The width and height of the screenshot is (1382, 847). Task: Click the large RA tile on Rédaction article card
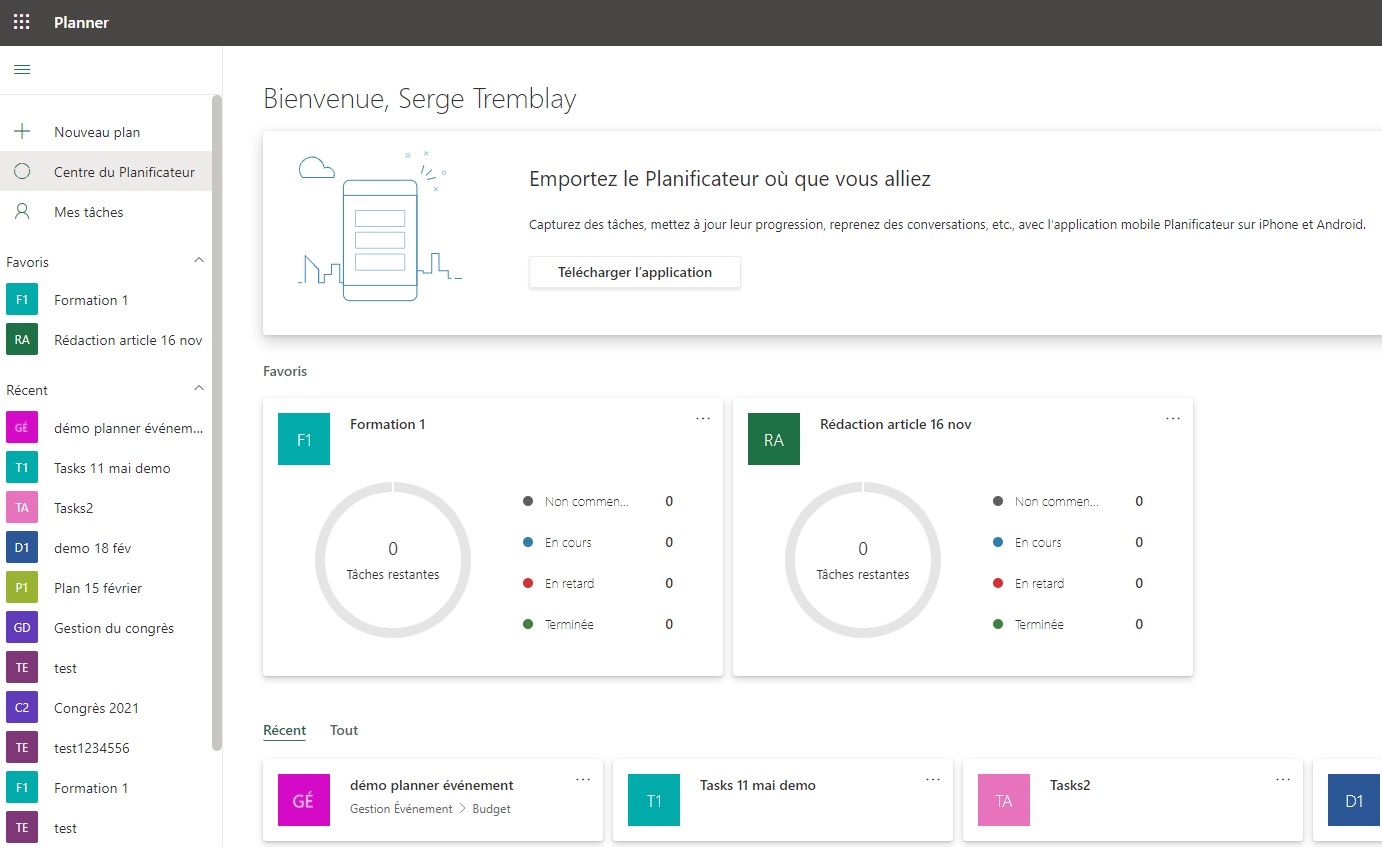pyautogui.click(x=774, y=439)
